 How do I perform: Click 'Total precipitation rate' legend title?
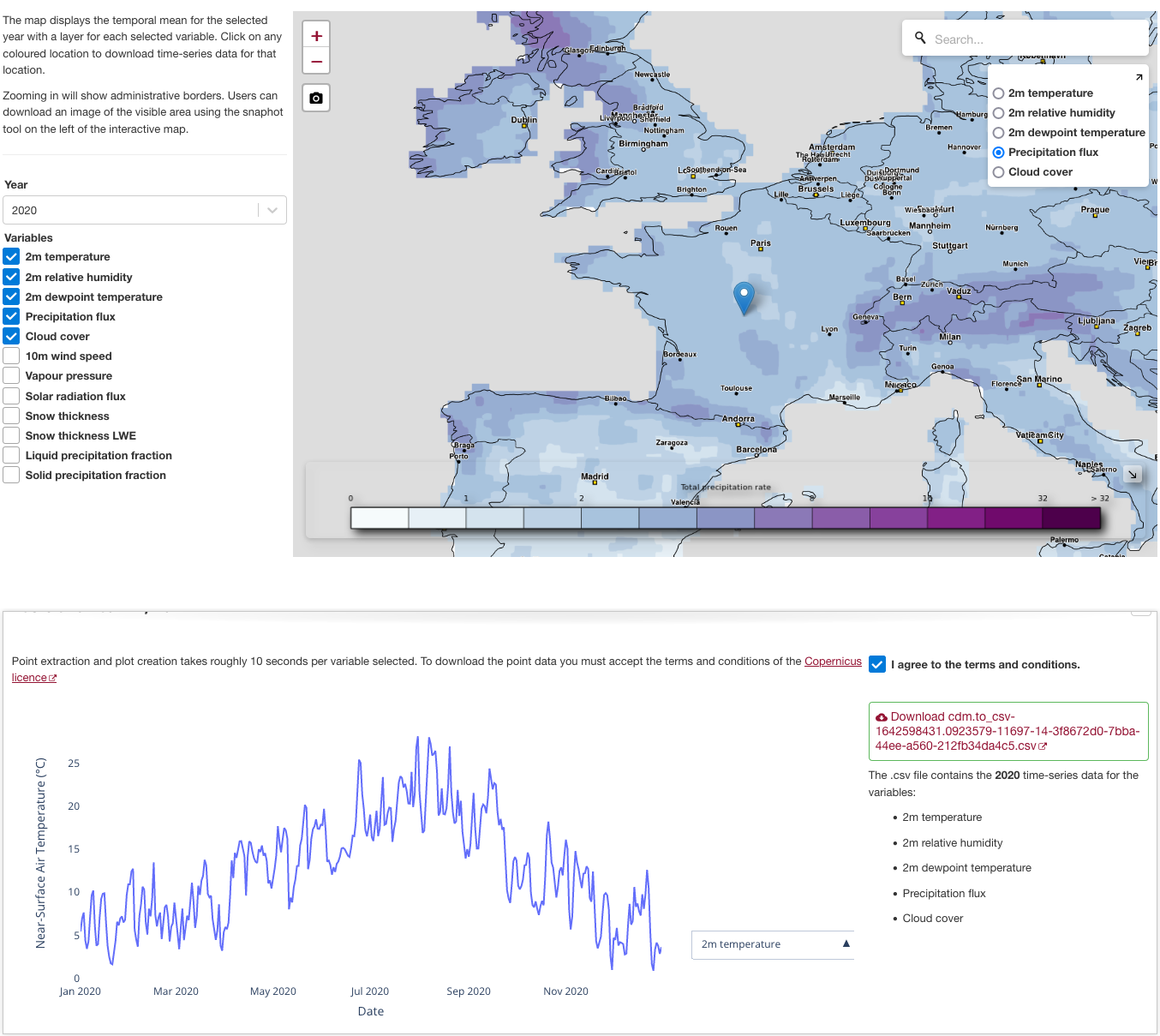tap(726, 487)
